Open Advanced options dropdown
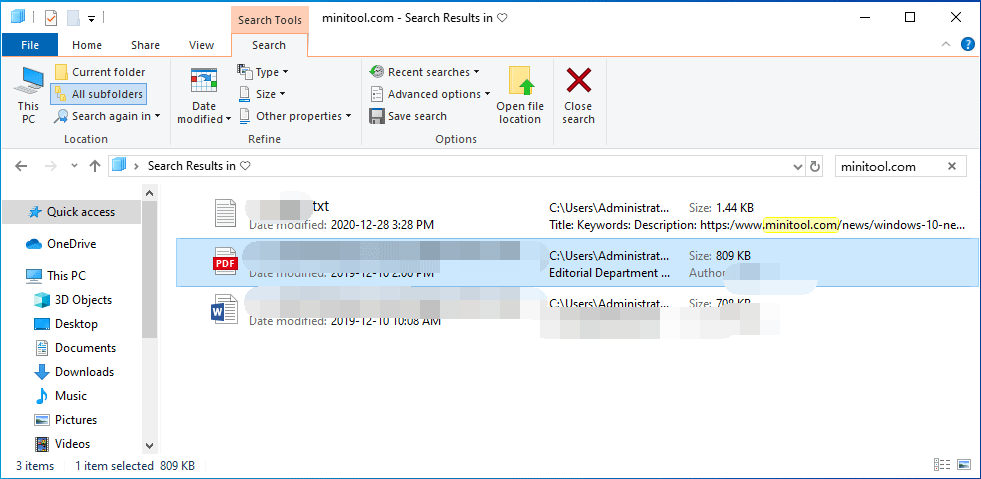Viewport: 981px width, 479px height. point(430,94)
